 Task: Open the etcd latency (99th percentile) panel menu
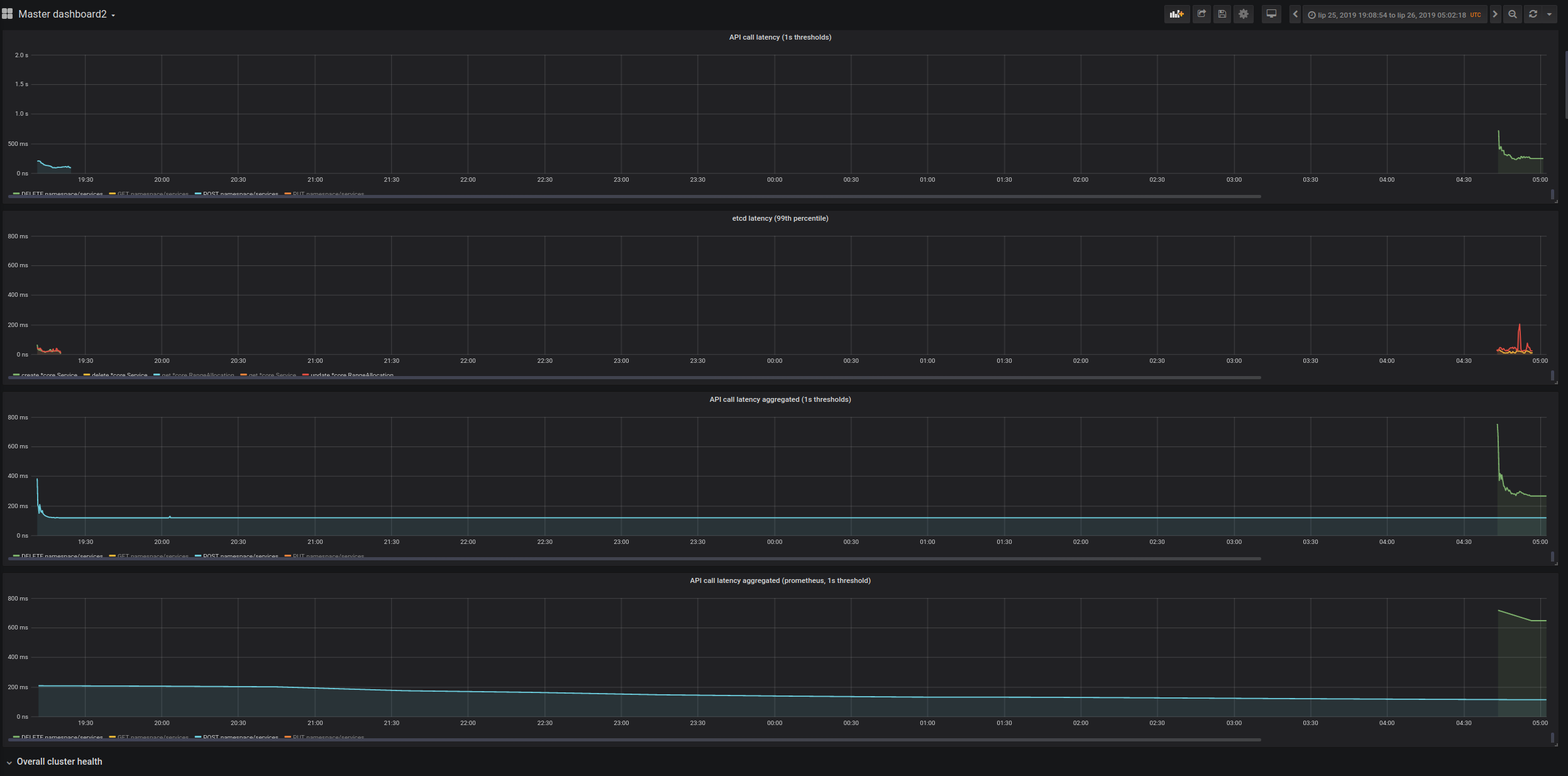tap(780, 218)
